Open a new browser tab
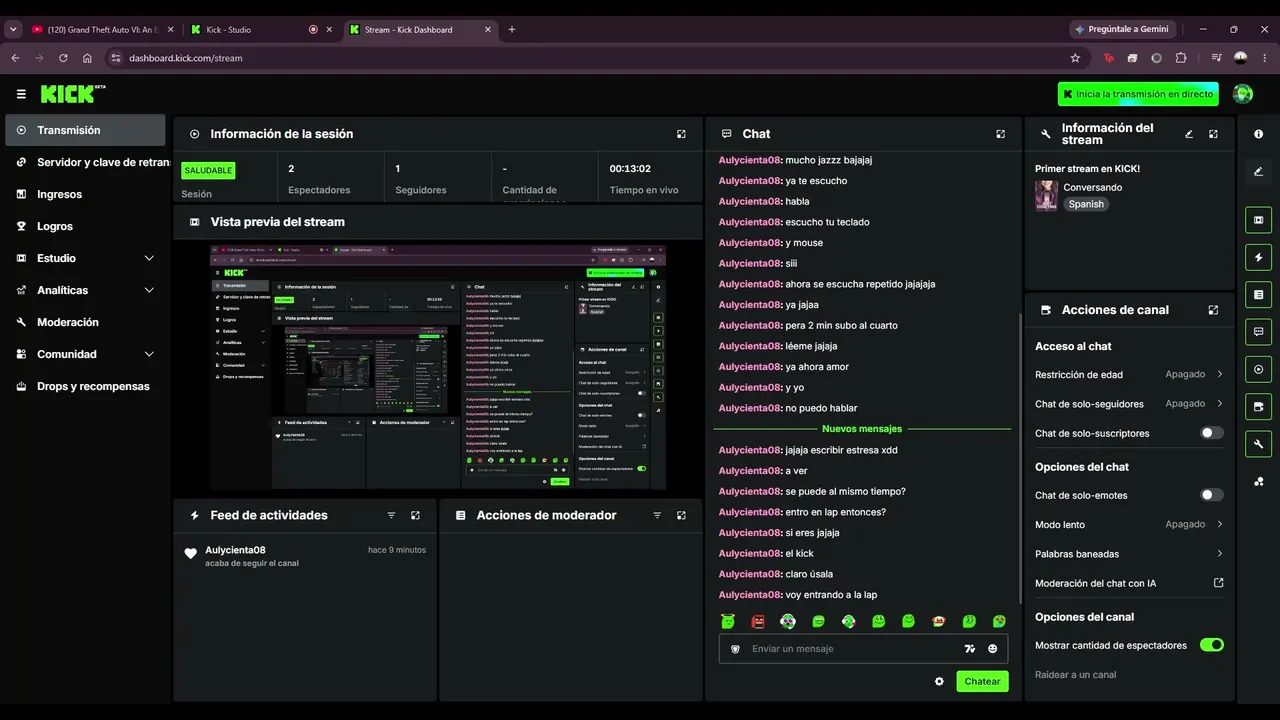The width and height of the screenshot is (1280, 720). pyautogui.click(x=512, y=30)
